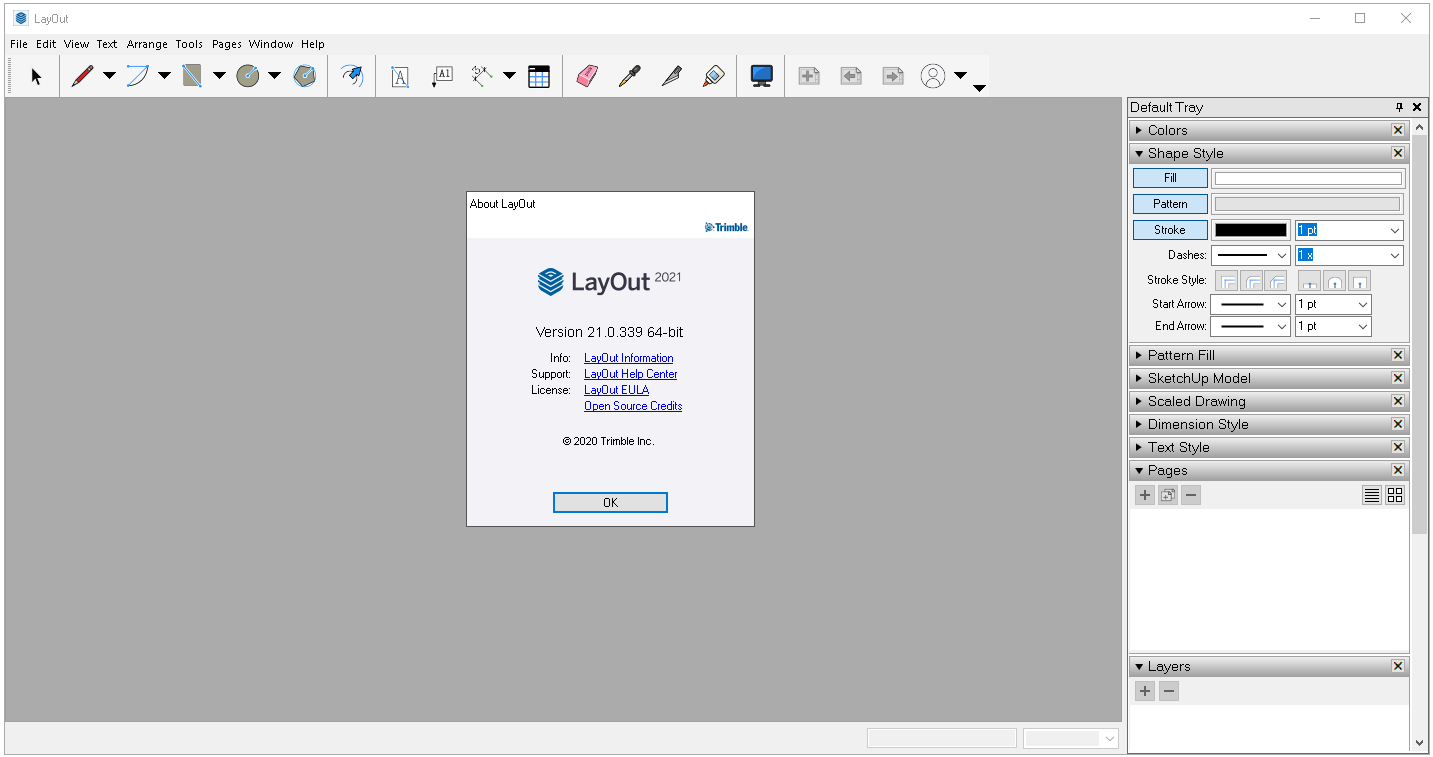Choose the Arc tool
This screenshot has height=757, width=1433.
(137, 76)
